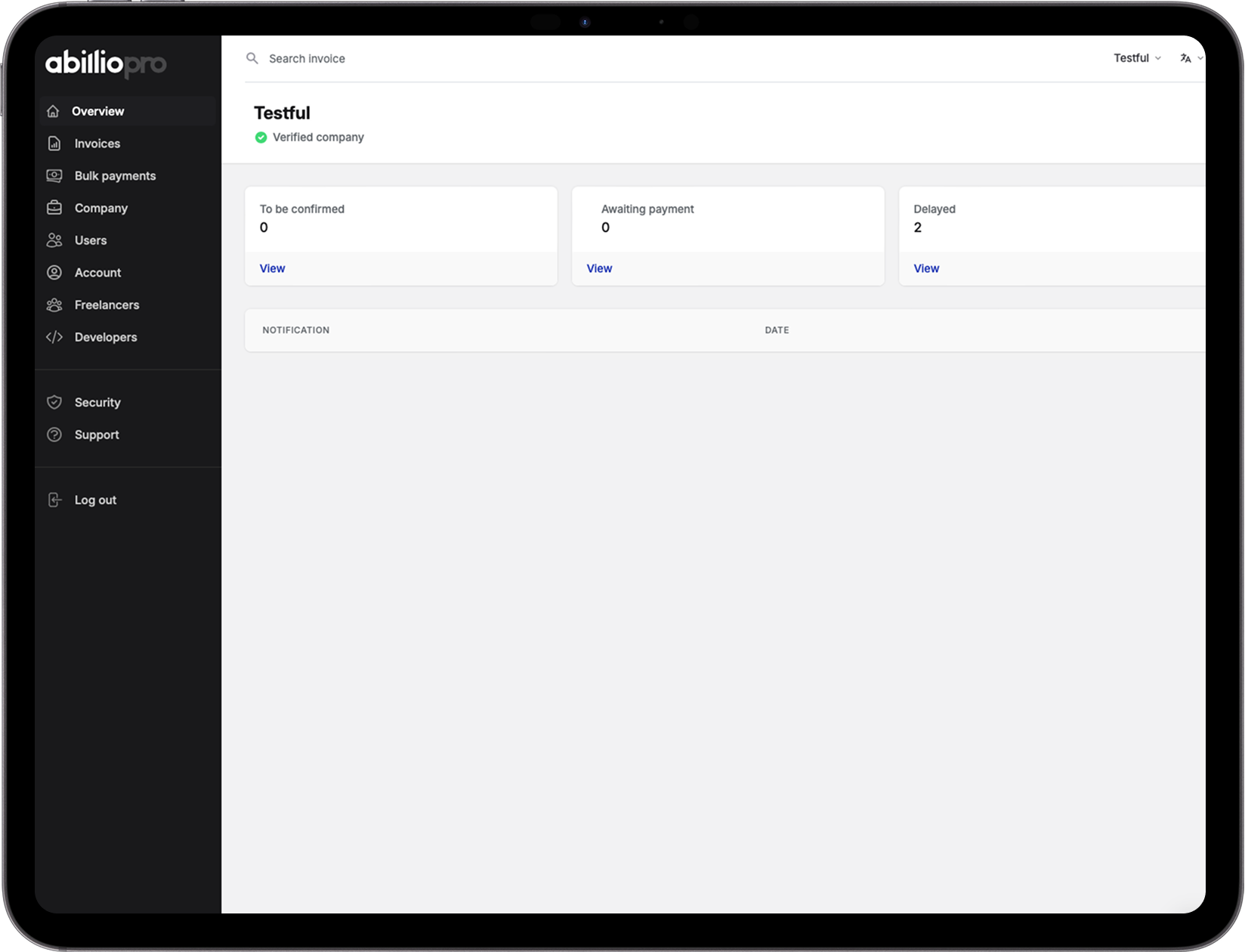Click the Freelancers group icon
The image size is (1245, 952).
point(54,305)
